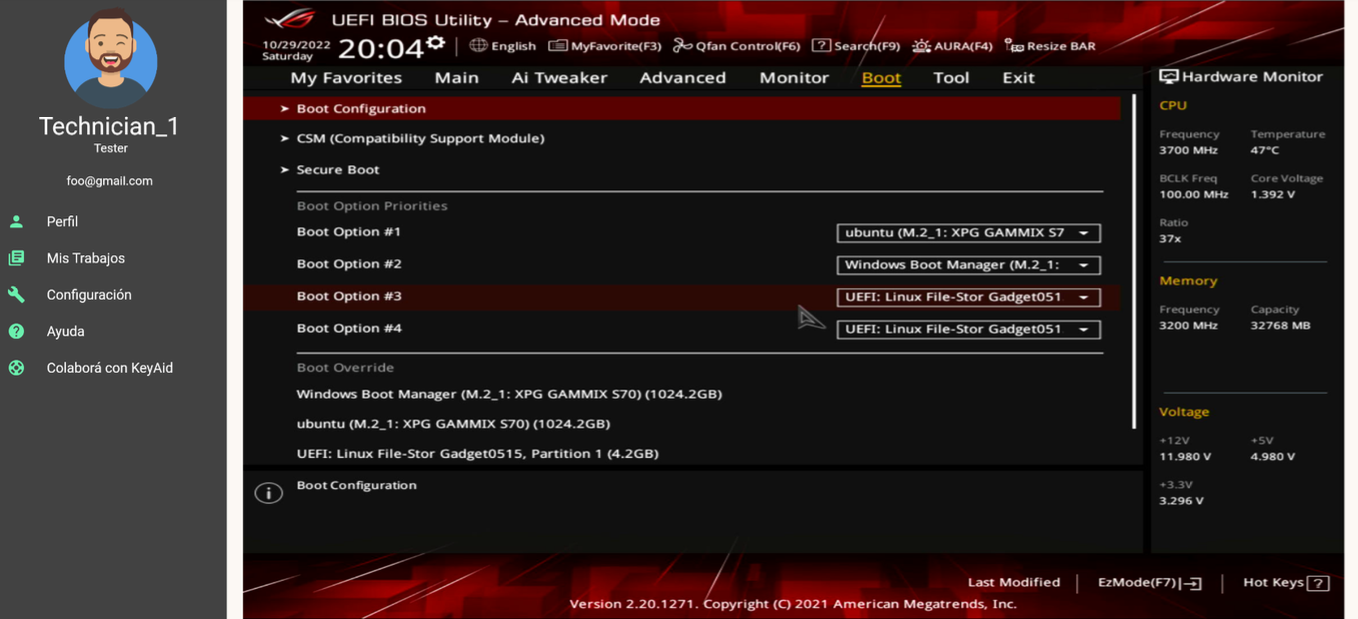The image size is (1358, 619).
Task: Click the Hot Keys question mark icon
Action: [x=1318, y=583]
